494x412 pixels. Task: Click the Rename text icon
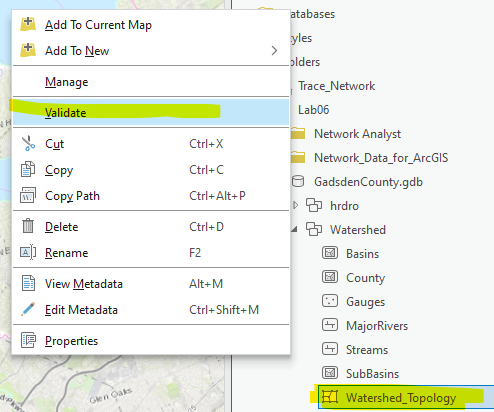point(28,252)
